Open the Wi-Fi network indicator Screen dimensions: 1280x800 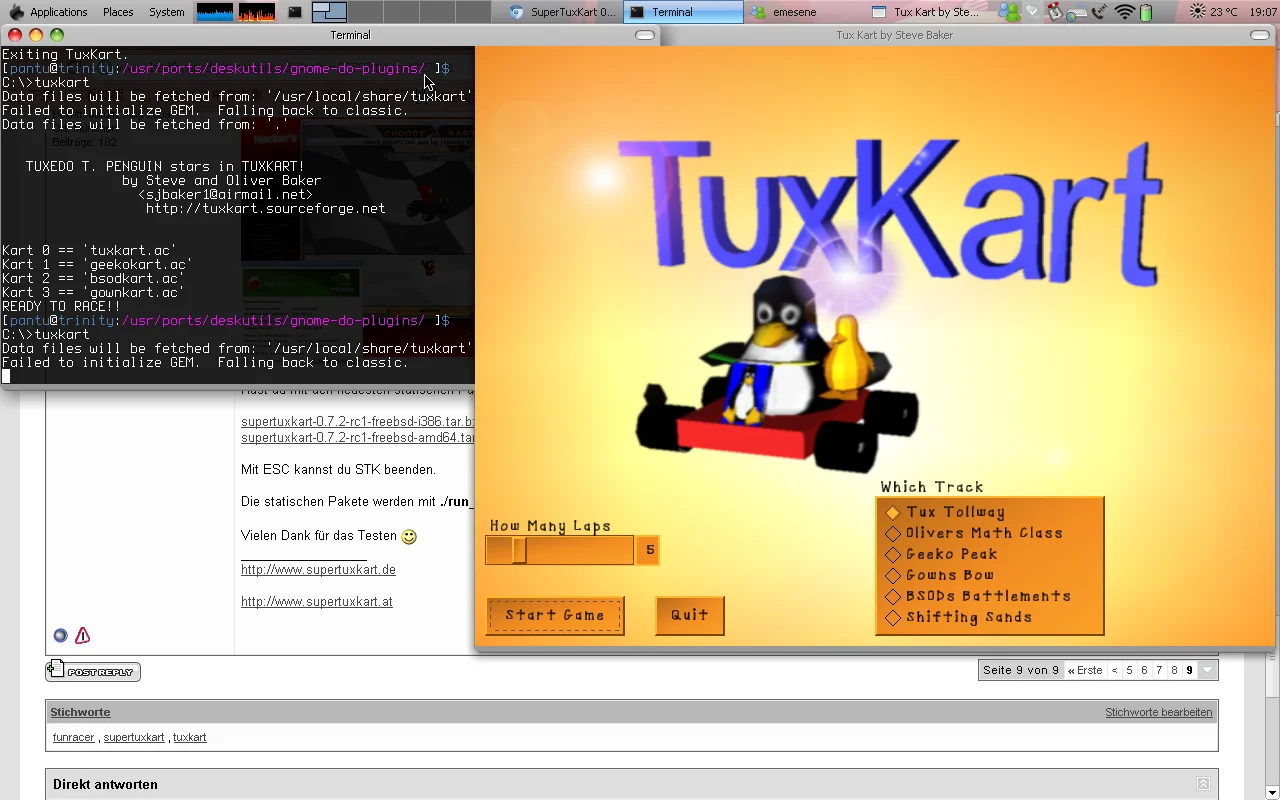(1125, 12)
